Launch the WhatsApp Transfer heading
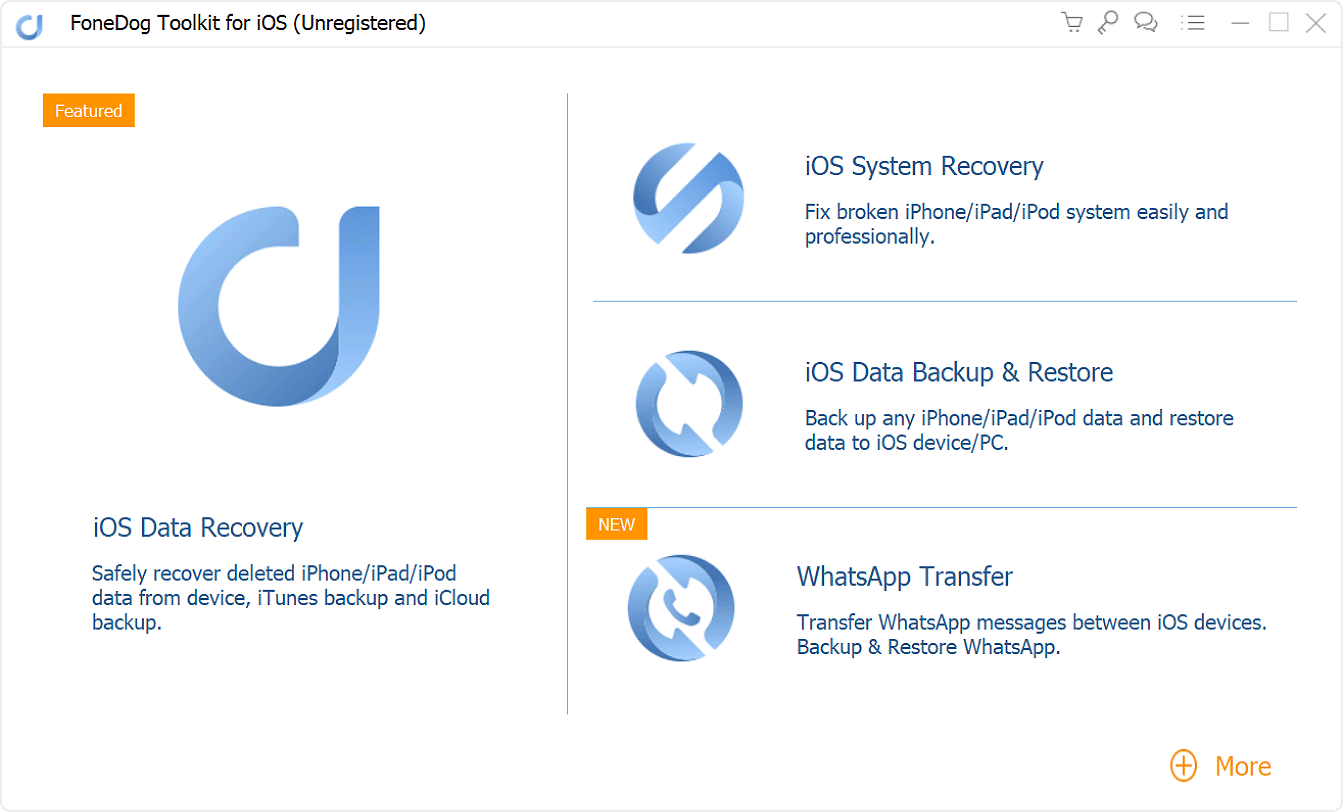Image resolution: width=1343 pixels, height=812 pixels. coord(904,577)
